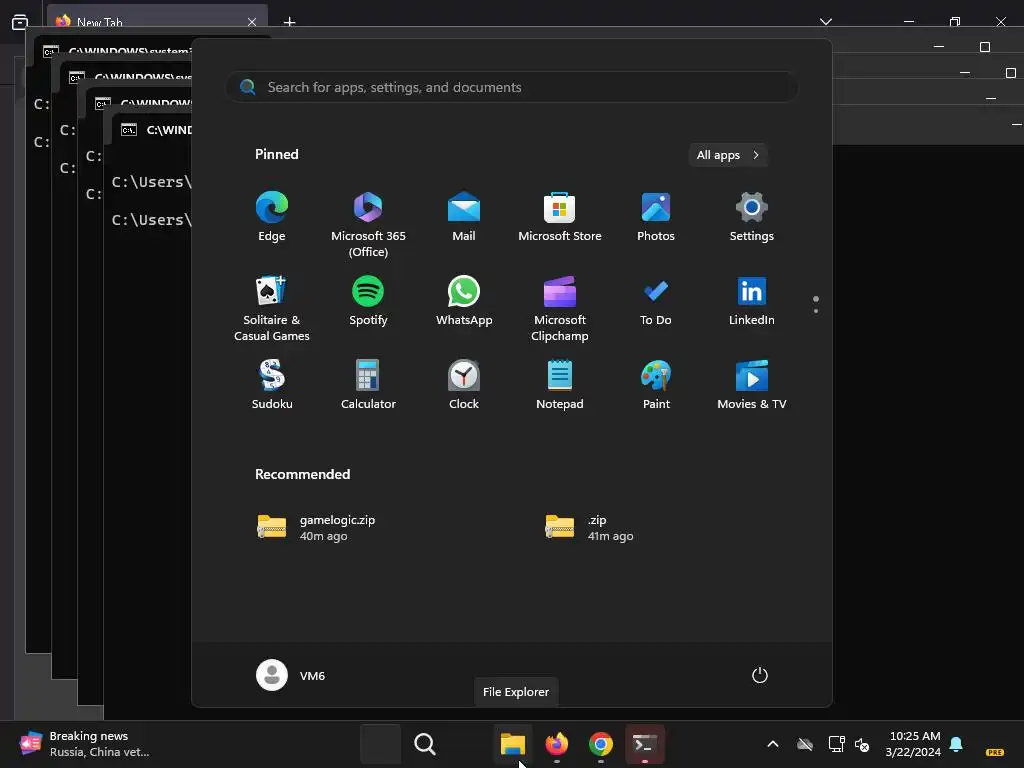Click the Start menu search field
This screenshot has width=1024, height=768.
[x=512, y=88]
